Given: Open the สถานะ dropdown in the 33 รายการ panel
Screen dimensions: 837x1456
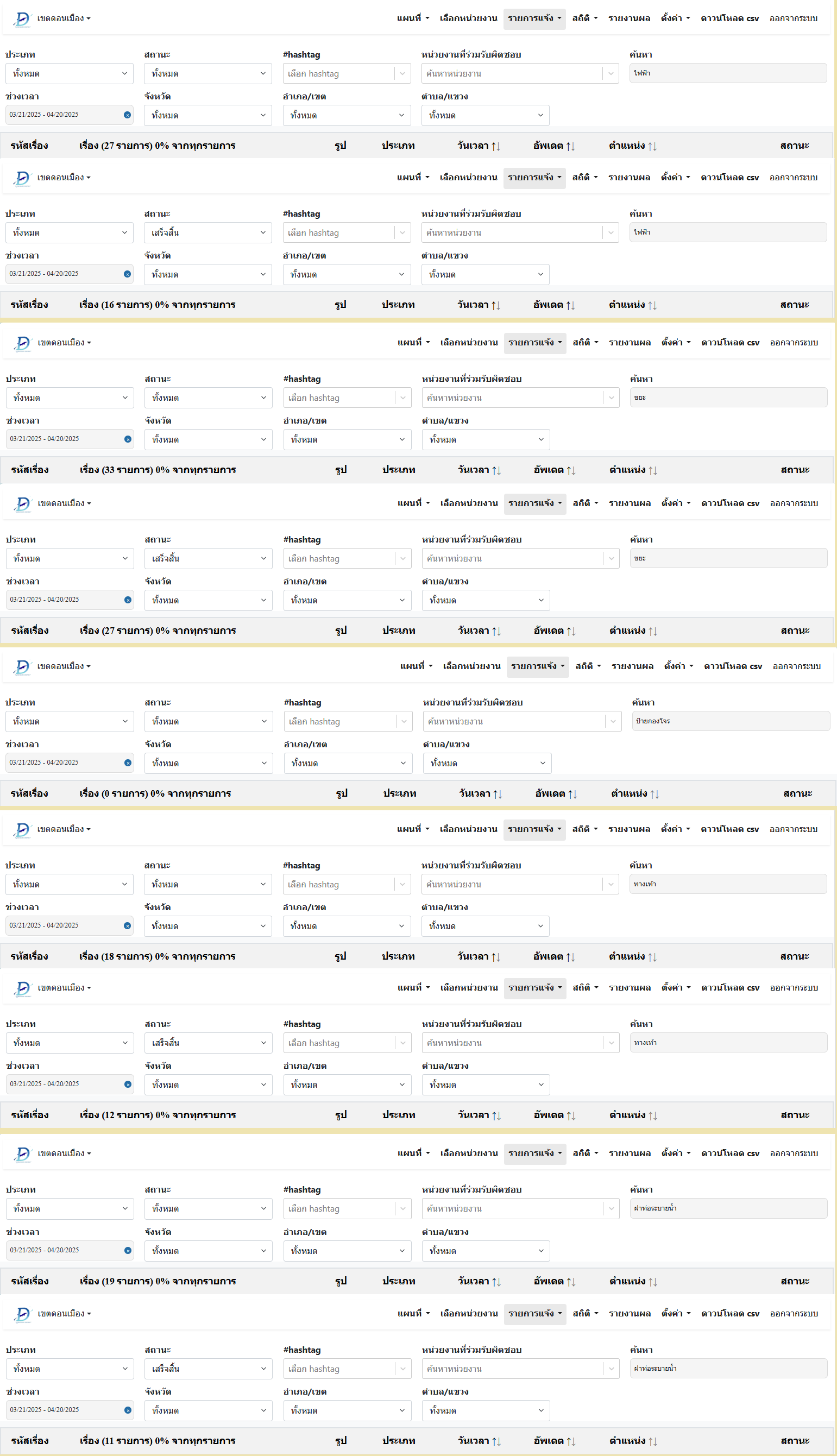Looking at the screenshot, I should click(x=208, y=398).
